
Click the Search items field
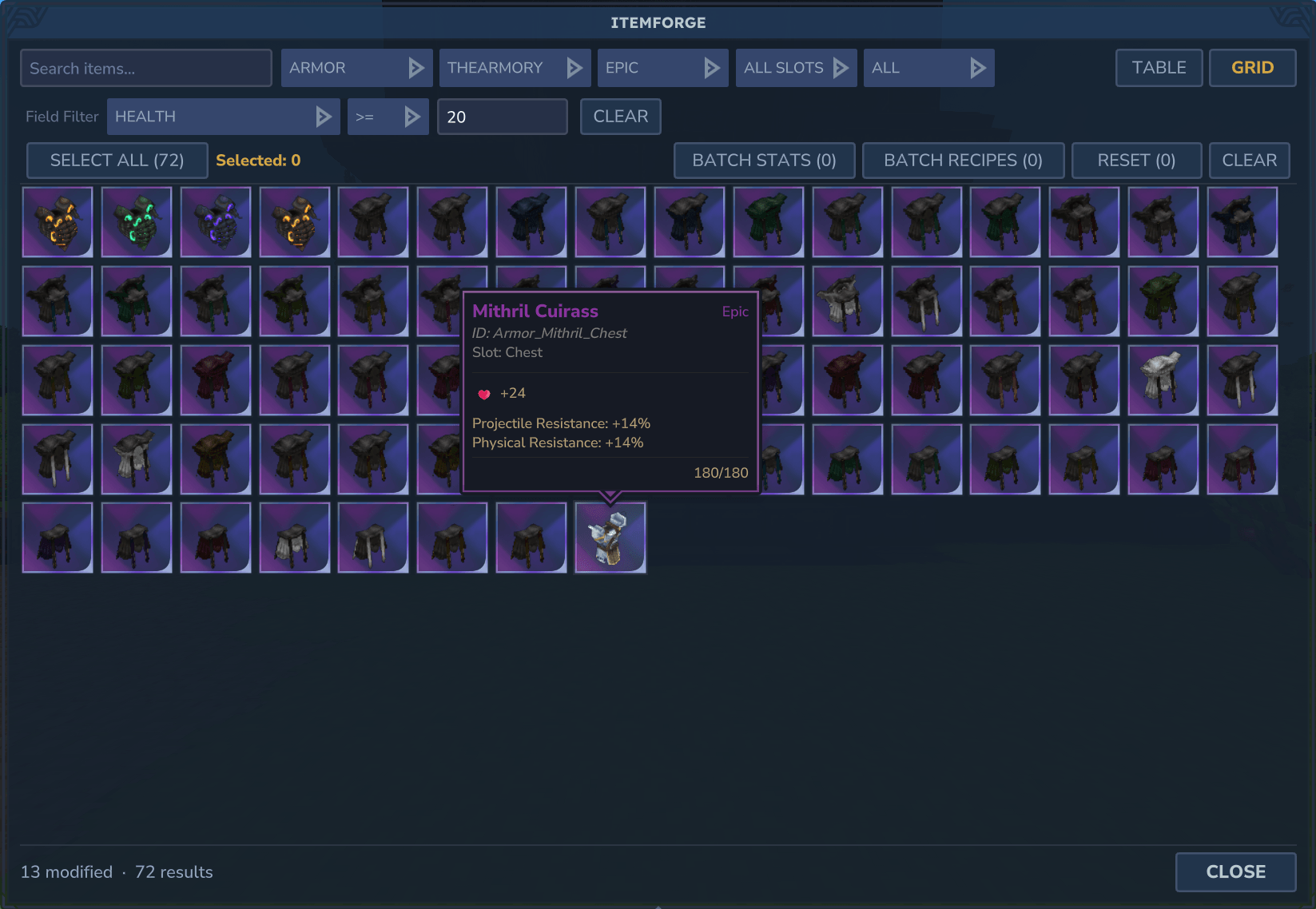pos(146,68)
